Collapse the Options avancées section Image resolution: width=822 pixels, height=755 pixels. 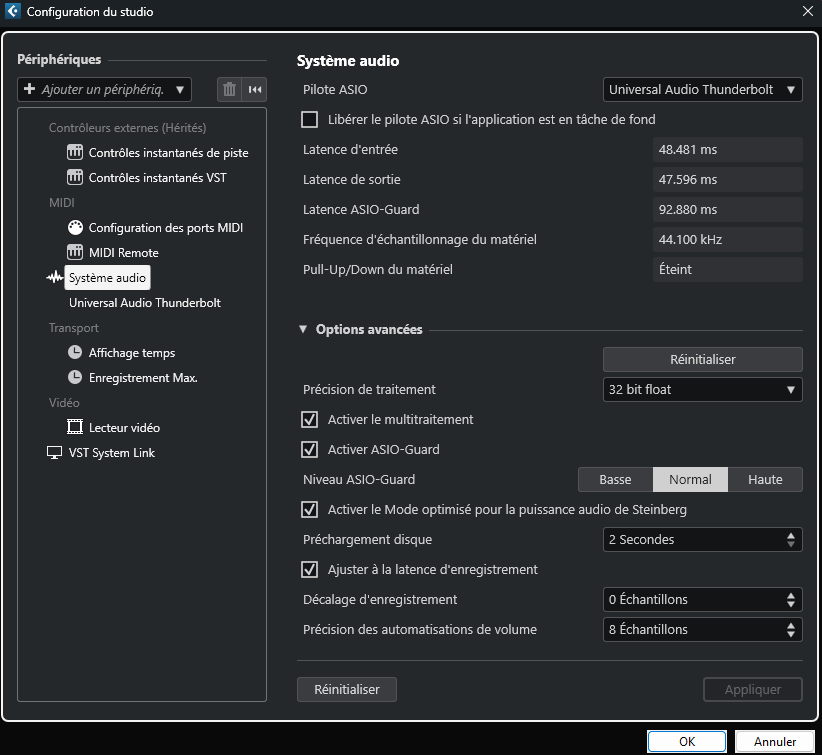click(303, 330)
